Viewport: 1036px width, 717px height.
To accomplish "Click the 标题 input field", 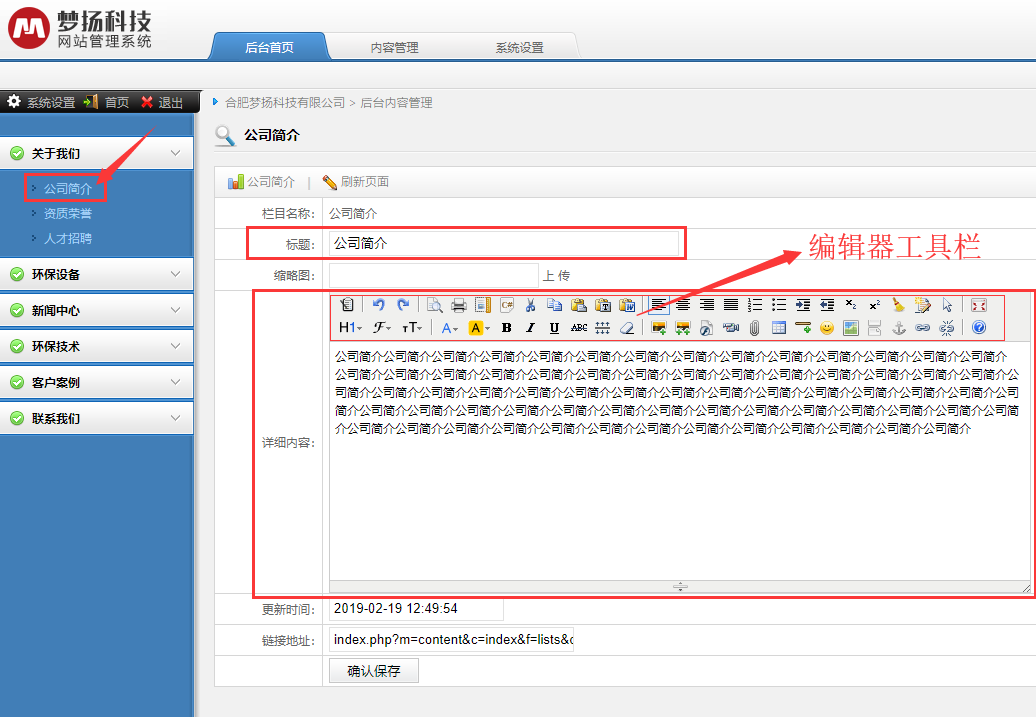I will (x=504, y=243).
